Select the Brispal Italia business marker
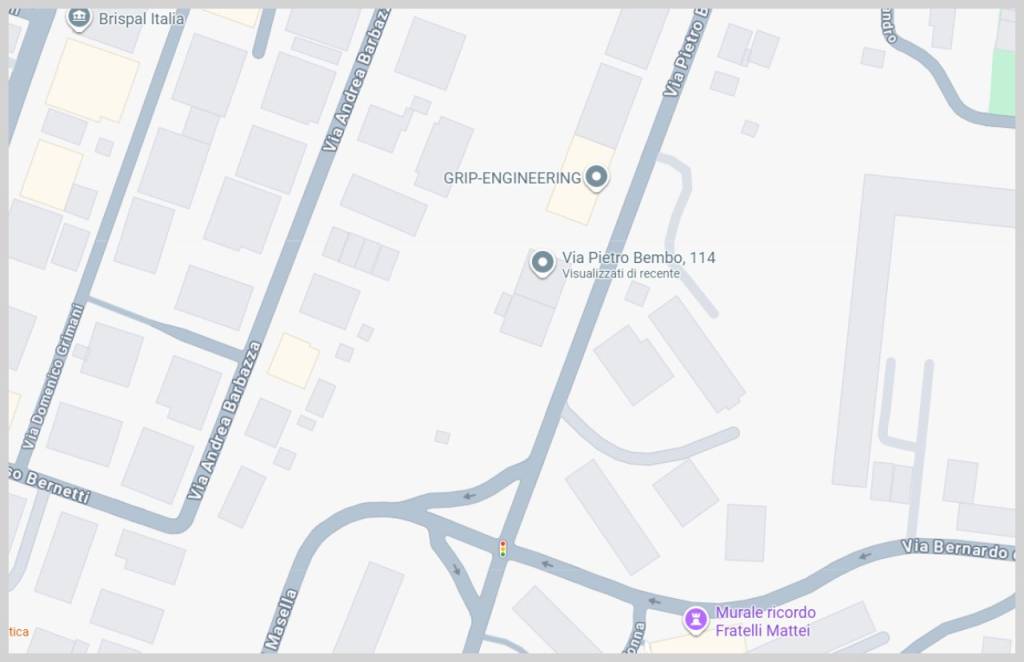 pos(79,18)
